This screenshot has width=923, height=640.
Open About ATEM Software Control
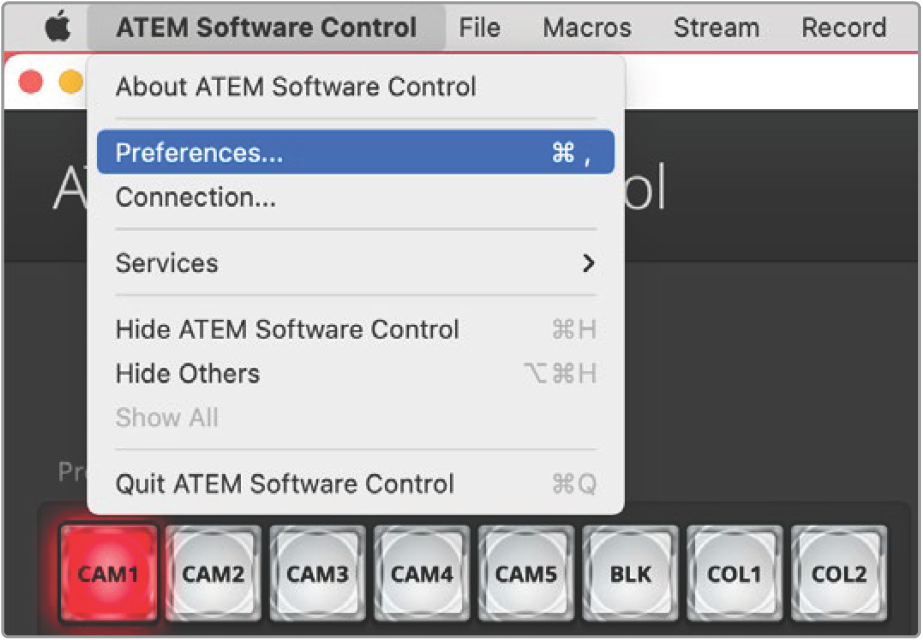[356, 87]
